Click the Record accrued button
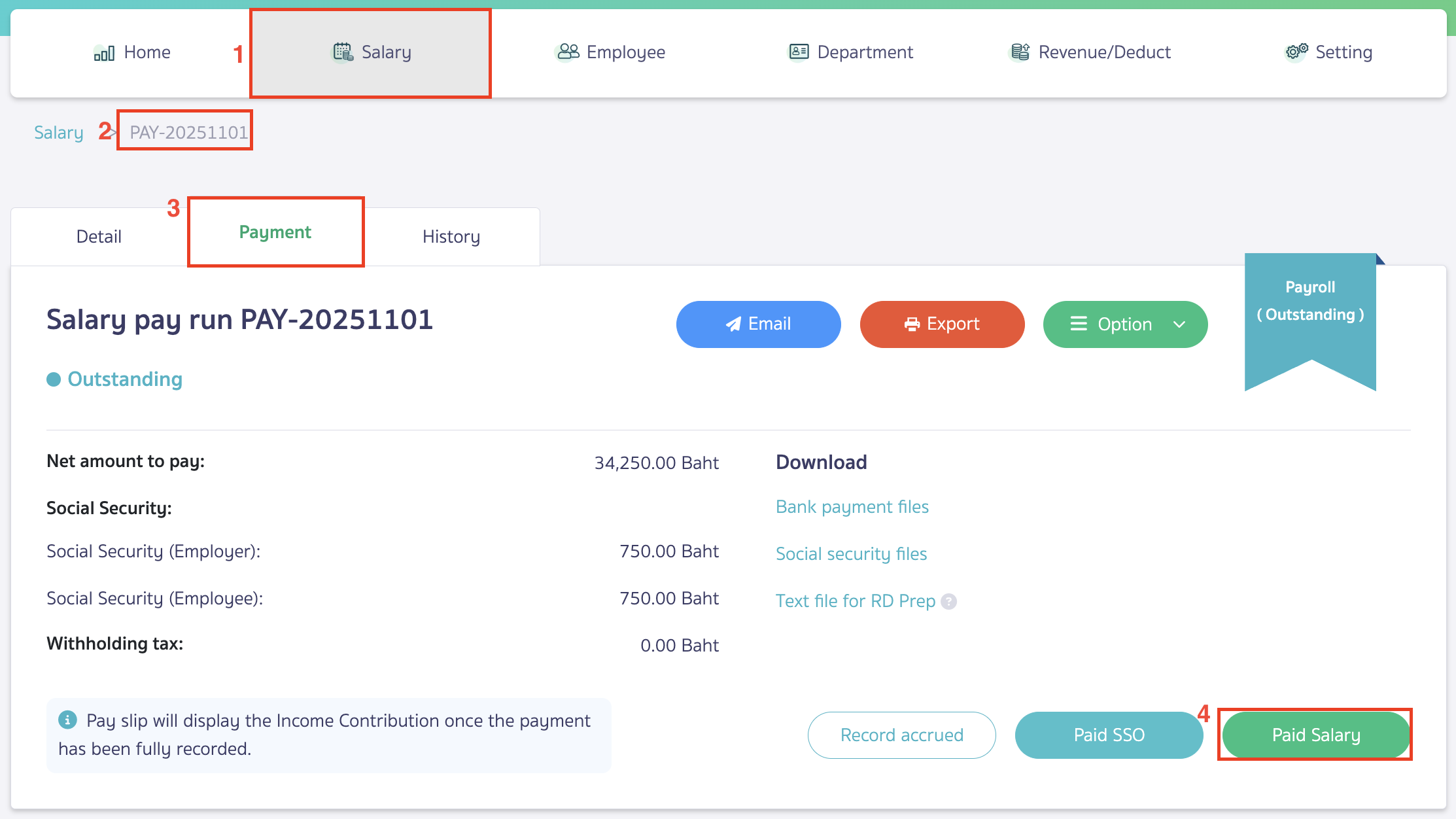The width and height of the screenshot is (1456, 819). pos(901,735)
